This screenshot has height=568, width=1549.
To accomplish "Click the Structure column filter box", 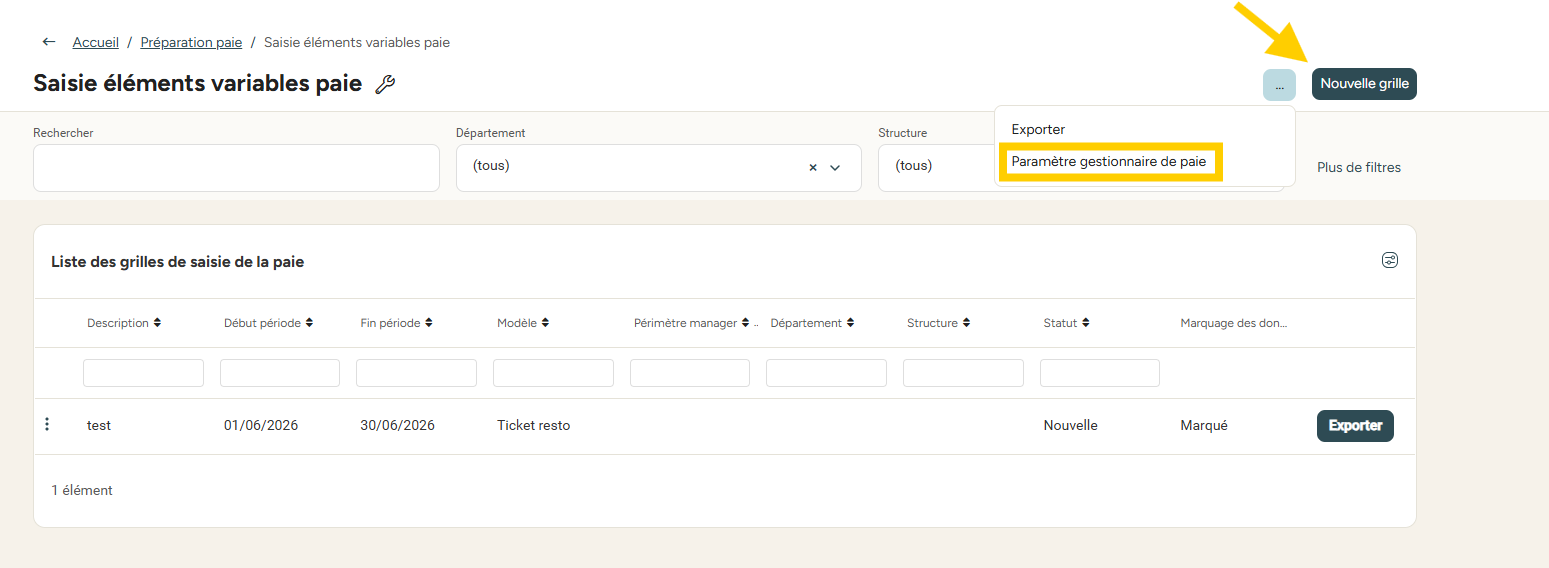I will tap(963, 373).
